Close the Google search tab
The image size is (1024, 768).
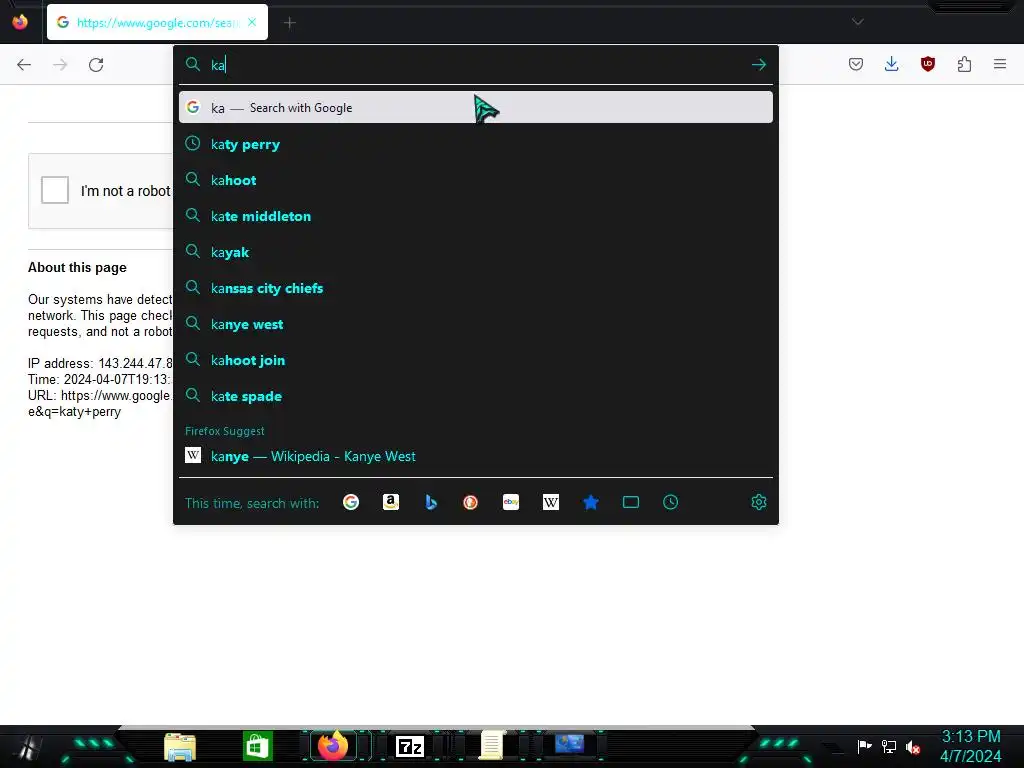(252, 22)
